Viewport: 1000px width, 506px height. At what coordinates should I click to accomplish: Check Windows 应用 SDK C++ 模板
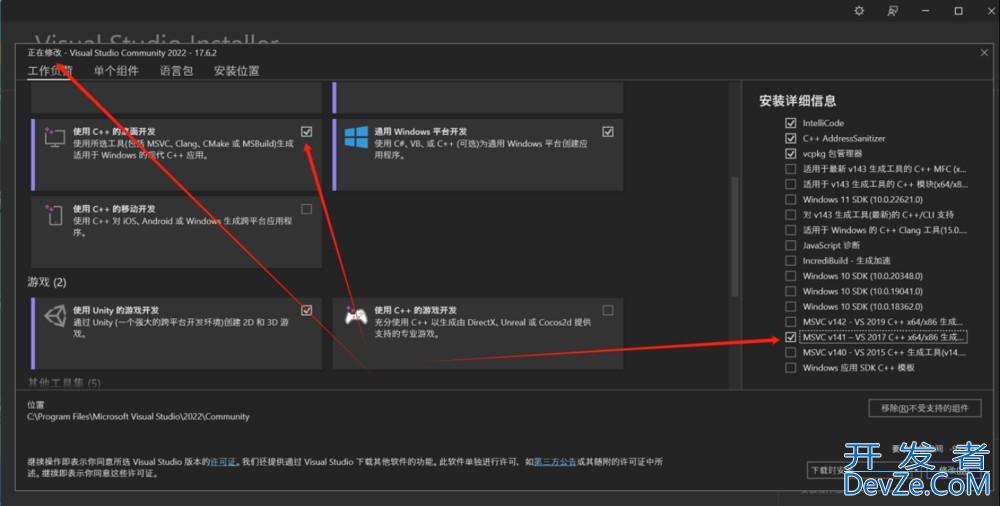791,368
